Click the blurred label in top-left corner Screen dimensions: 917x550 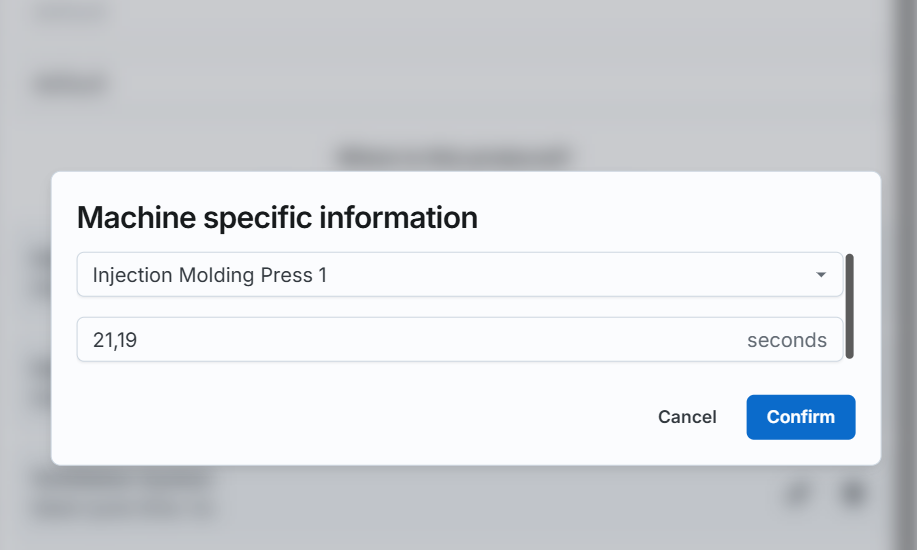coord(70,11)
